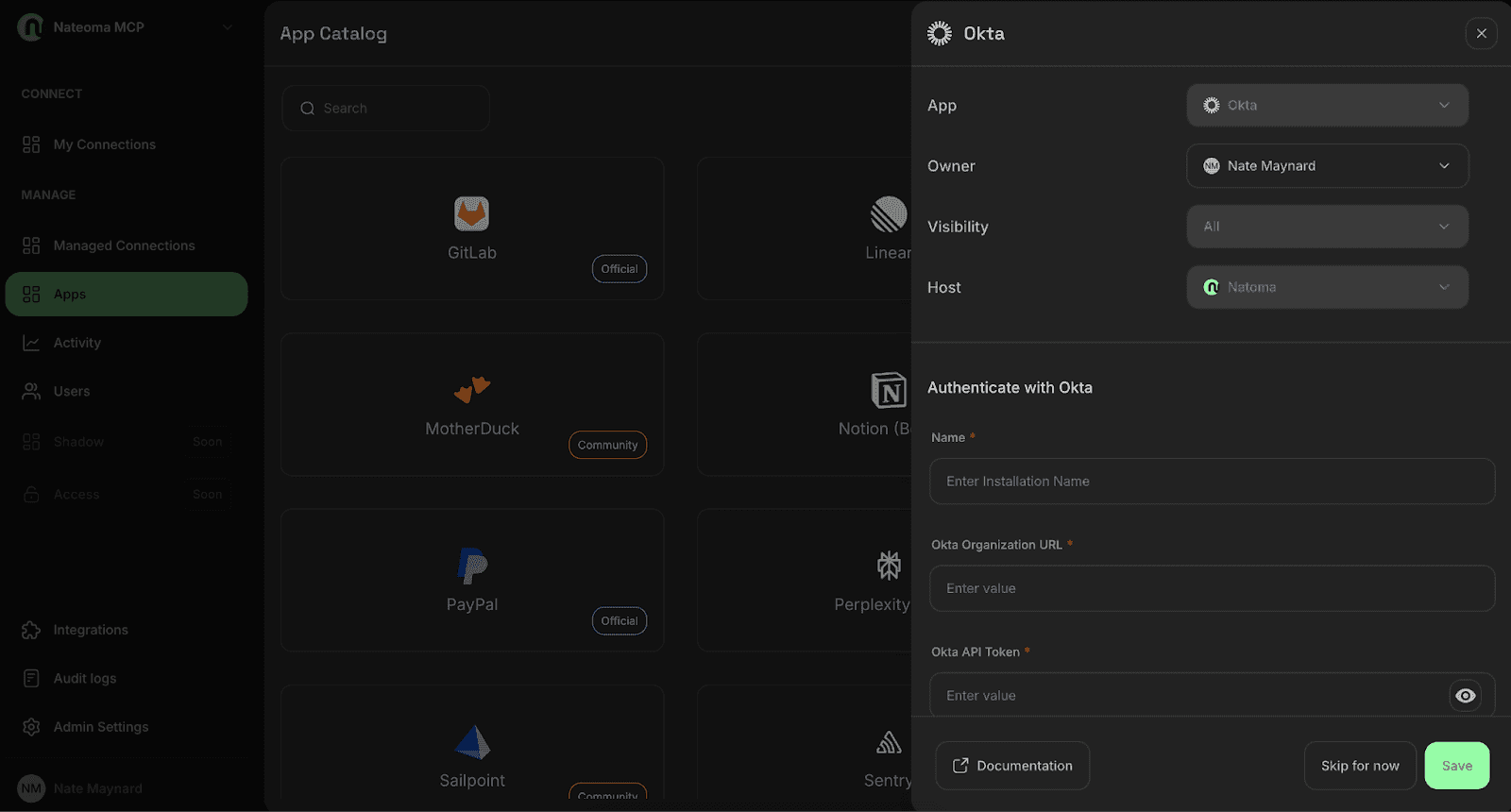This screenshot has height=812, width=1511.
Task: Click the Nate Maynard profile name
Action: tap(98, 788)
